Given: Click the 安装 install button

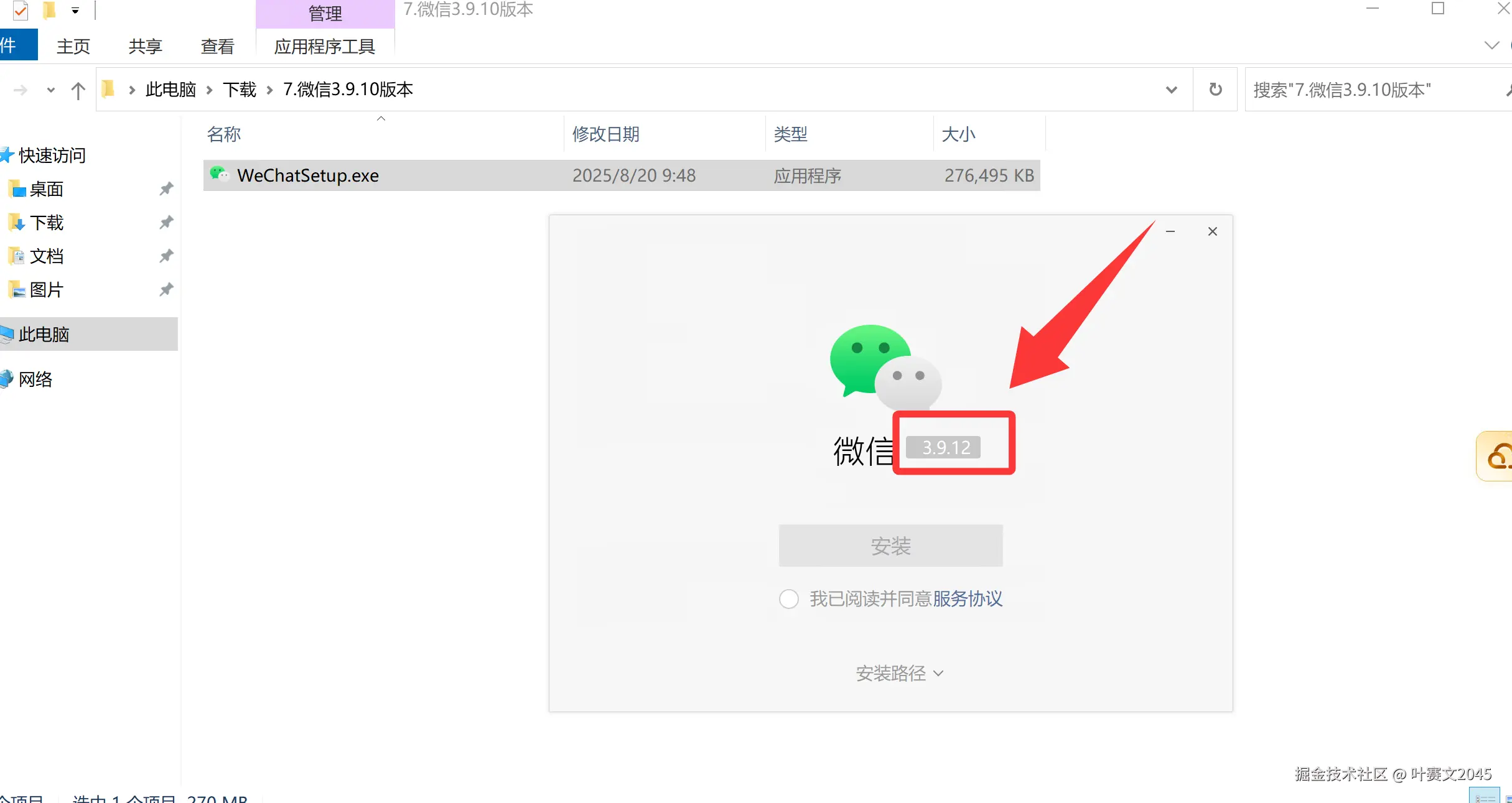Looking at the screenshot, I should (x=890, y=545).
